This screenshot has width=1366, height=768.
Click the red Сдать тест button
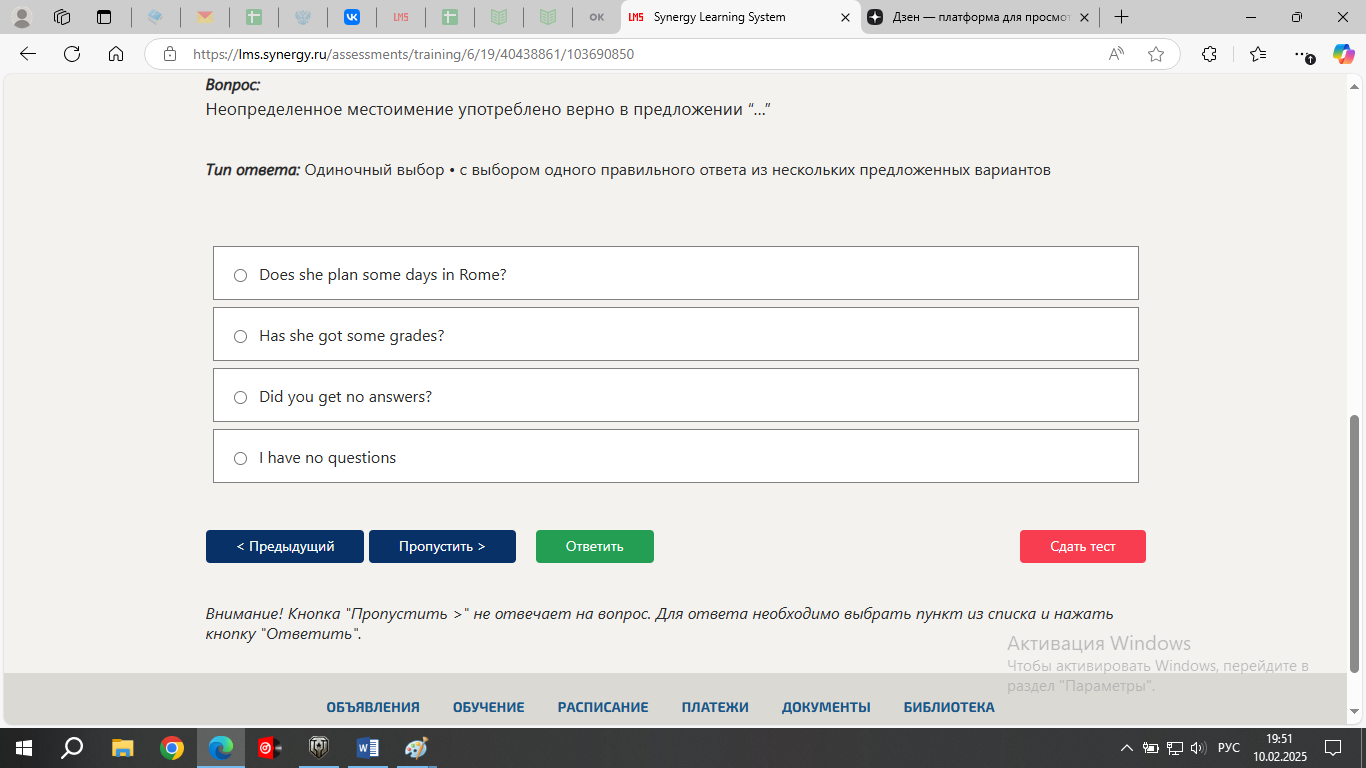point(1082,546)
